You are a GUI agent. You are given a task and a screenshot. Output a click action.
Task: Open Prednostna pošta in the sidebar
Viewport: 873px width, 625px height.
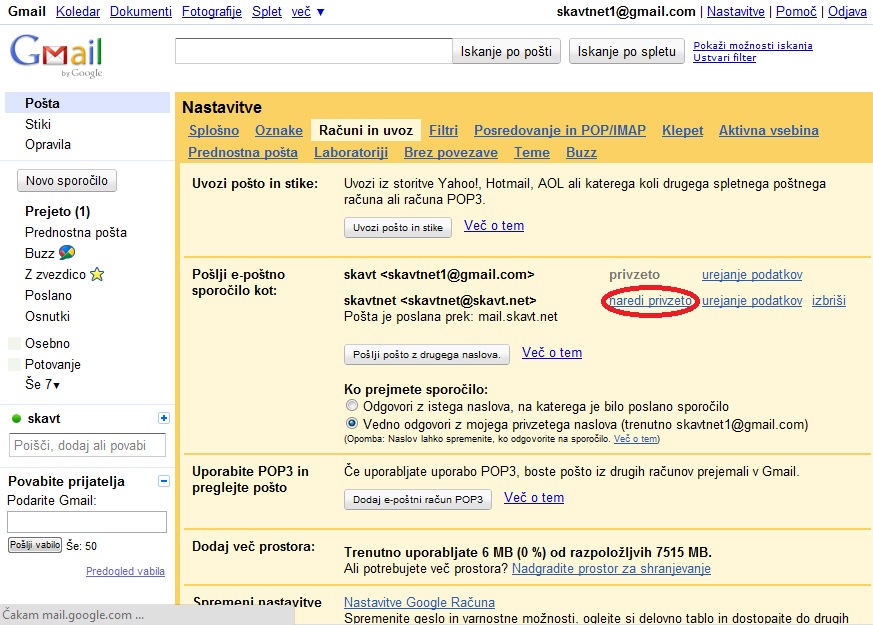point(76,232)
